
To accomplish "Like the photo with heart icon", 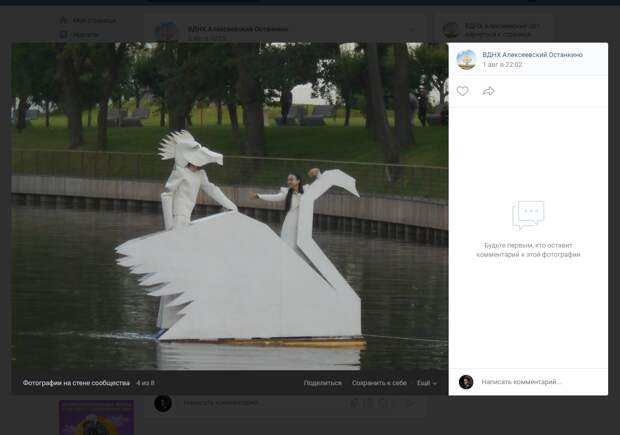I will coord(462,91).
